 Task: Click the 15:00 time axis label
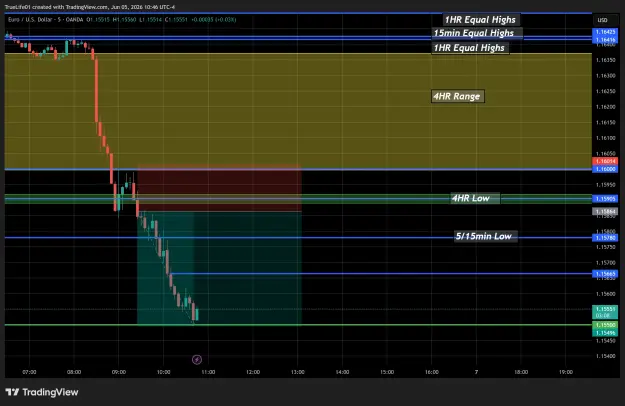click(x=387, y=372)
